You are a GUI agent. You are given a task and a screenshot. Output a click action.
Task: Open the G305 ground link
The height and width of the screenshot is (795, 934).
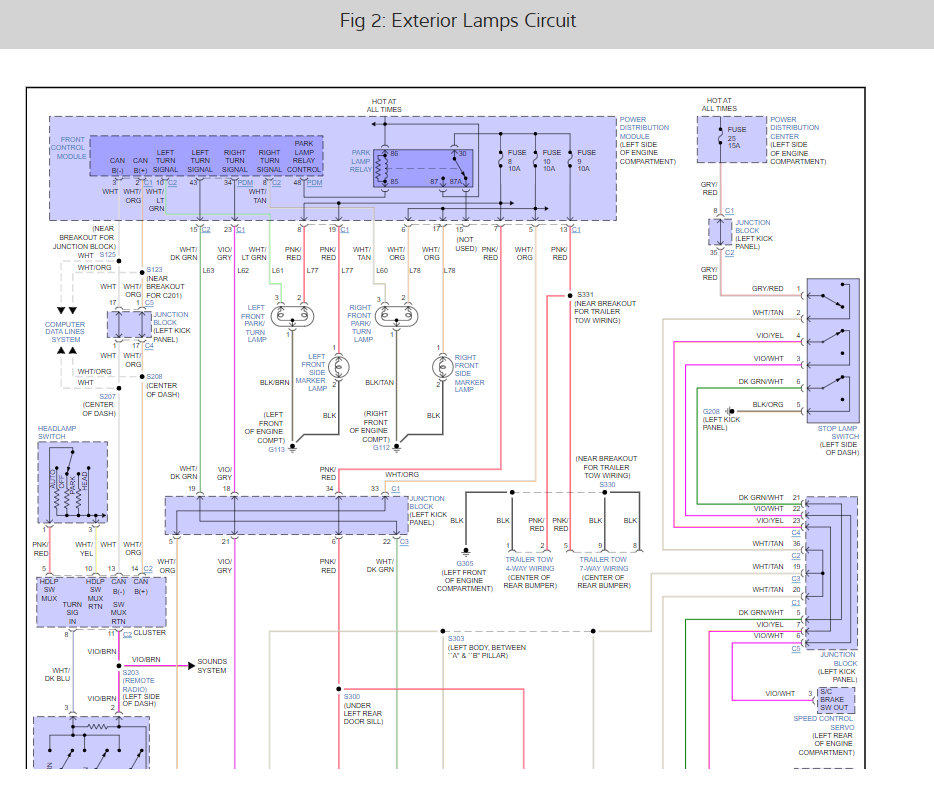tap(465, 563)
